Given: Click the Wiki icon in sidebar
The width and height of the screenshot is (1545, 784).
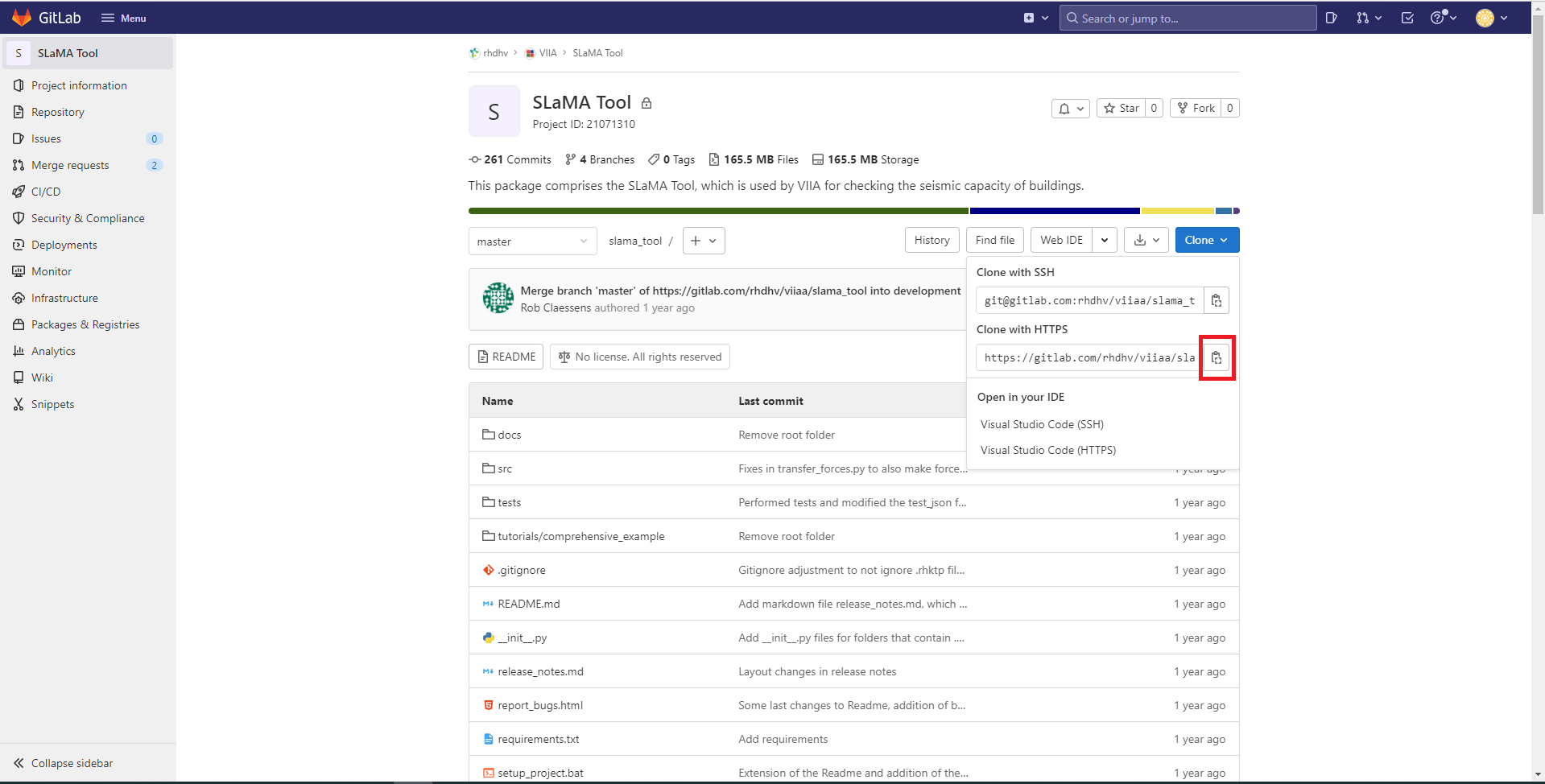Looking at the screenshot, I should [x=19, y=378].
